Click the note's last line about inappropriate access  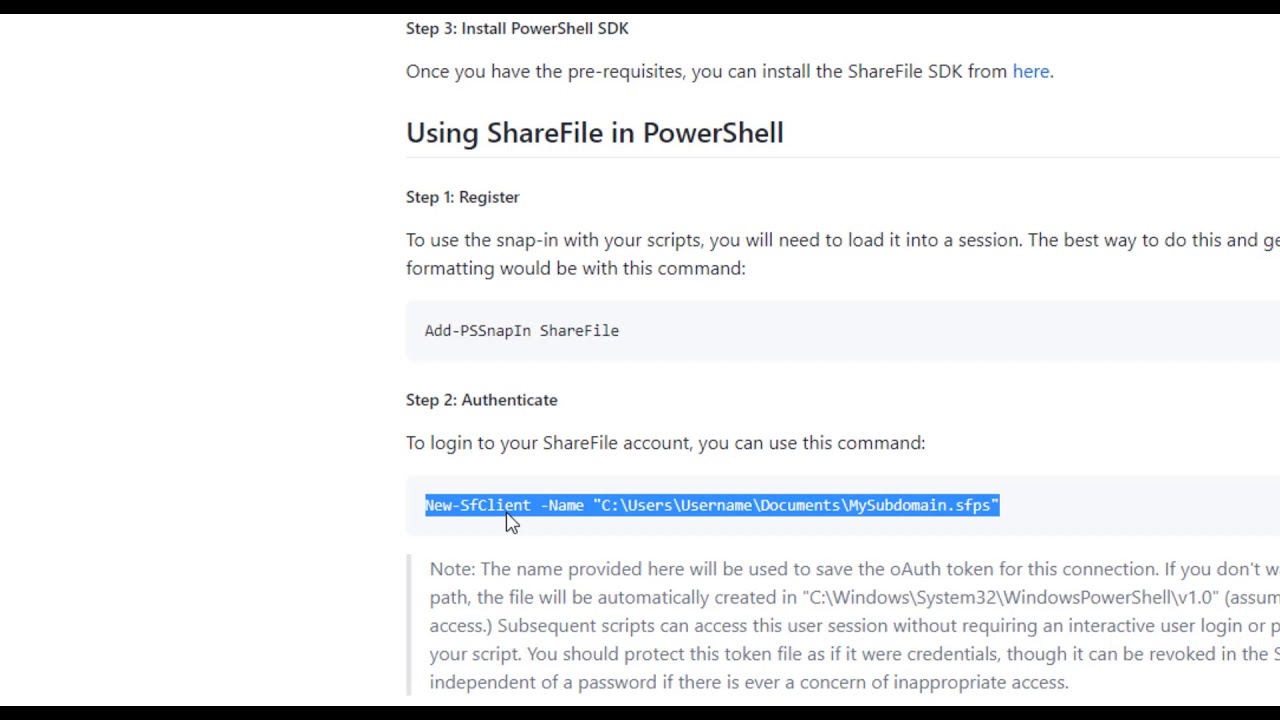(749, 682)
